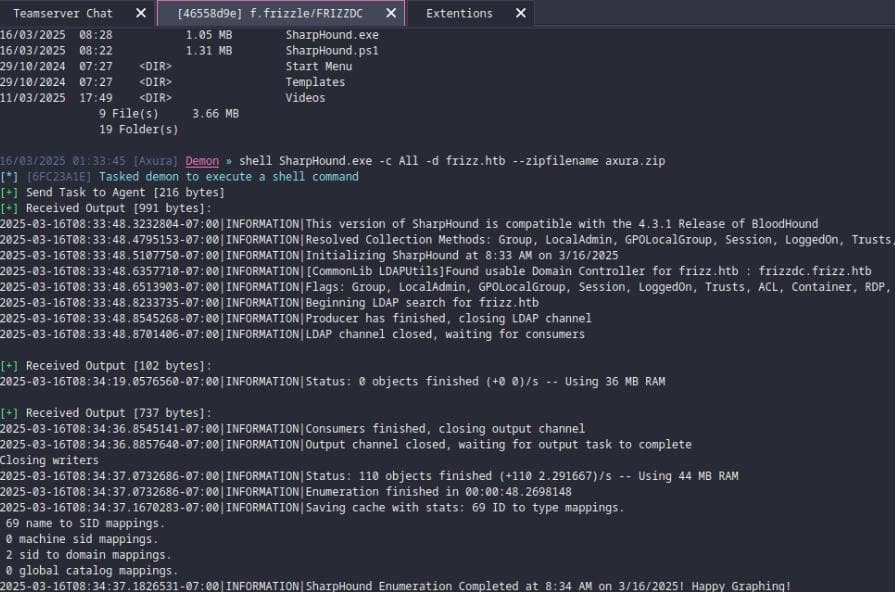Click the Videos directory entry
Viewport: 895px width, 592px height.
coord(305,98)
